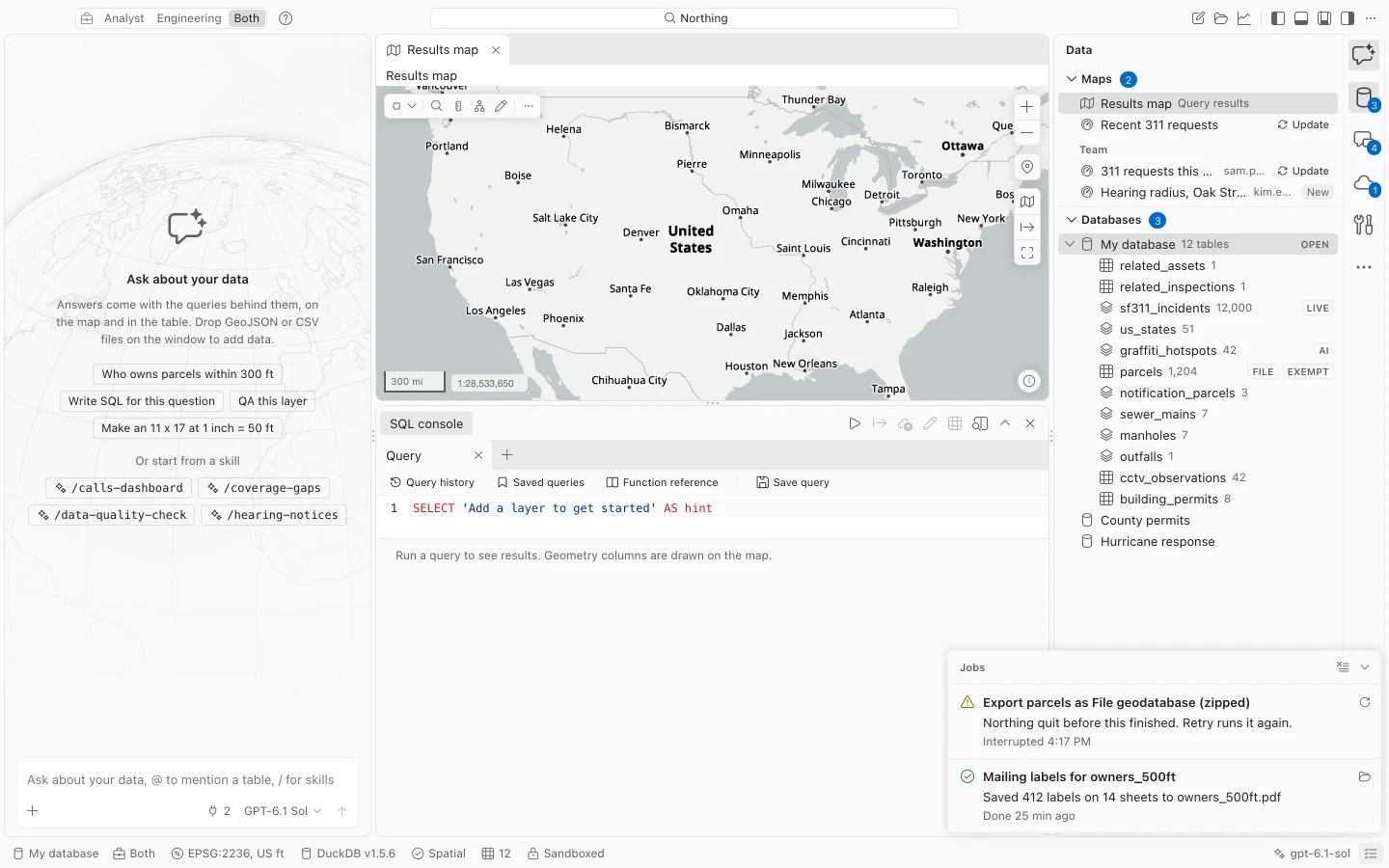Add a new query tab

(x=507, y=455)
